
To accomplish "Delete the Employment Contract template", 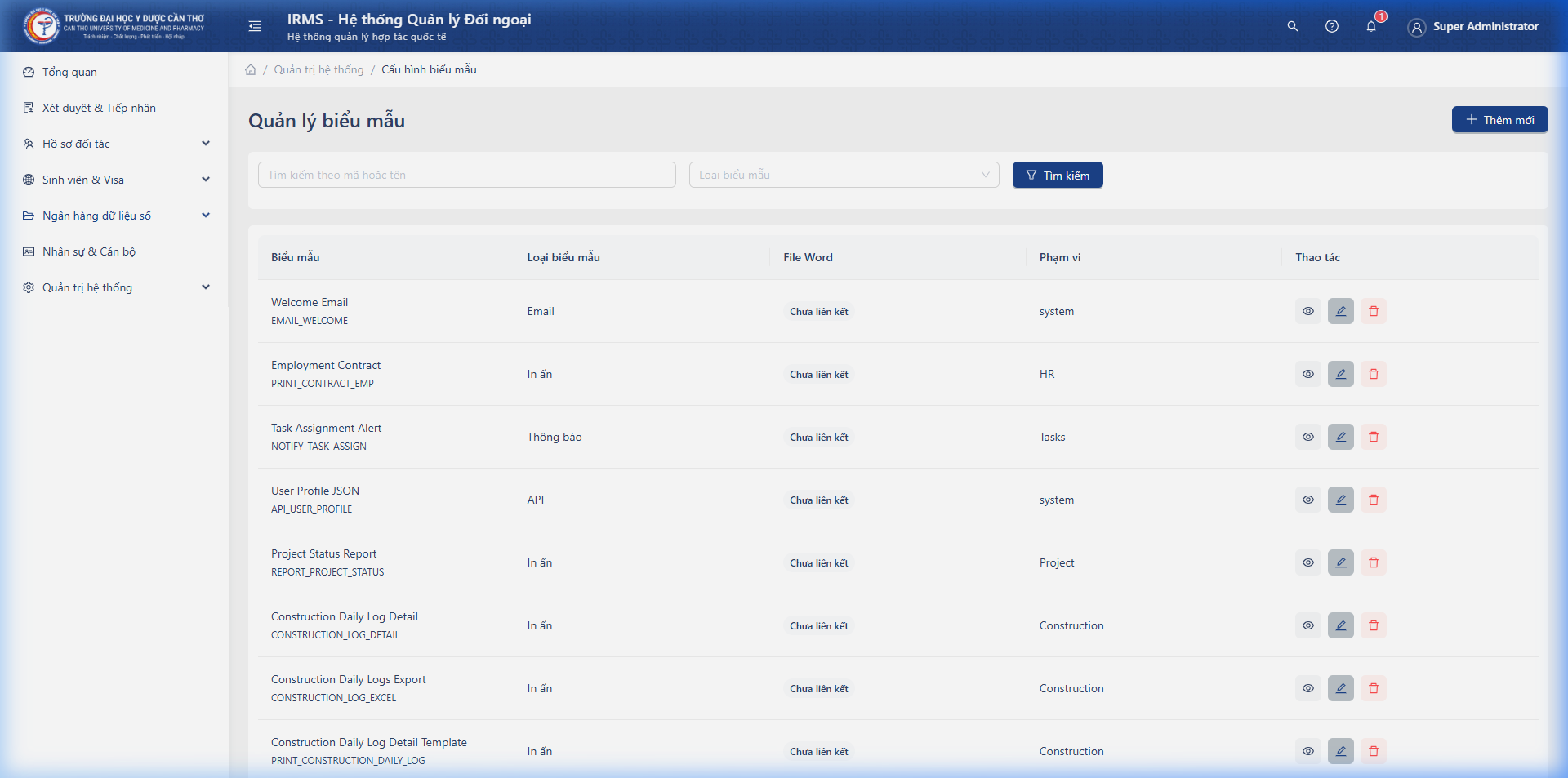I will click(x=1373, y=374).
